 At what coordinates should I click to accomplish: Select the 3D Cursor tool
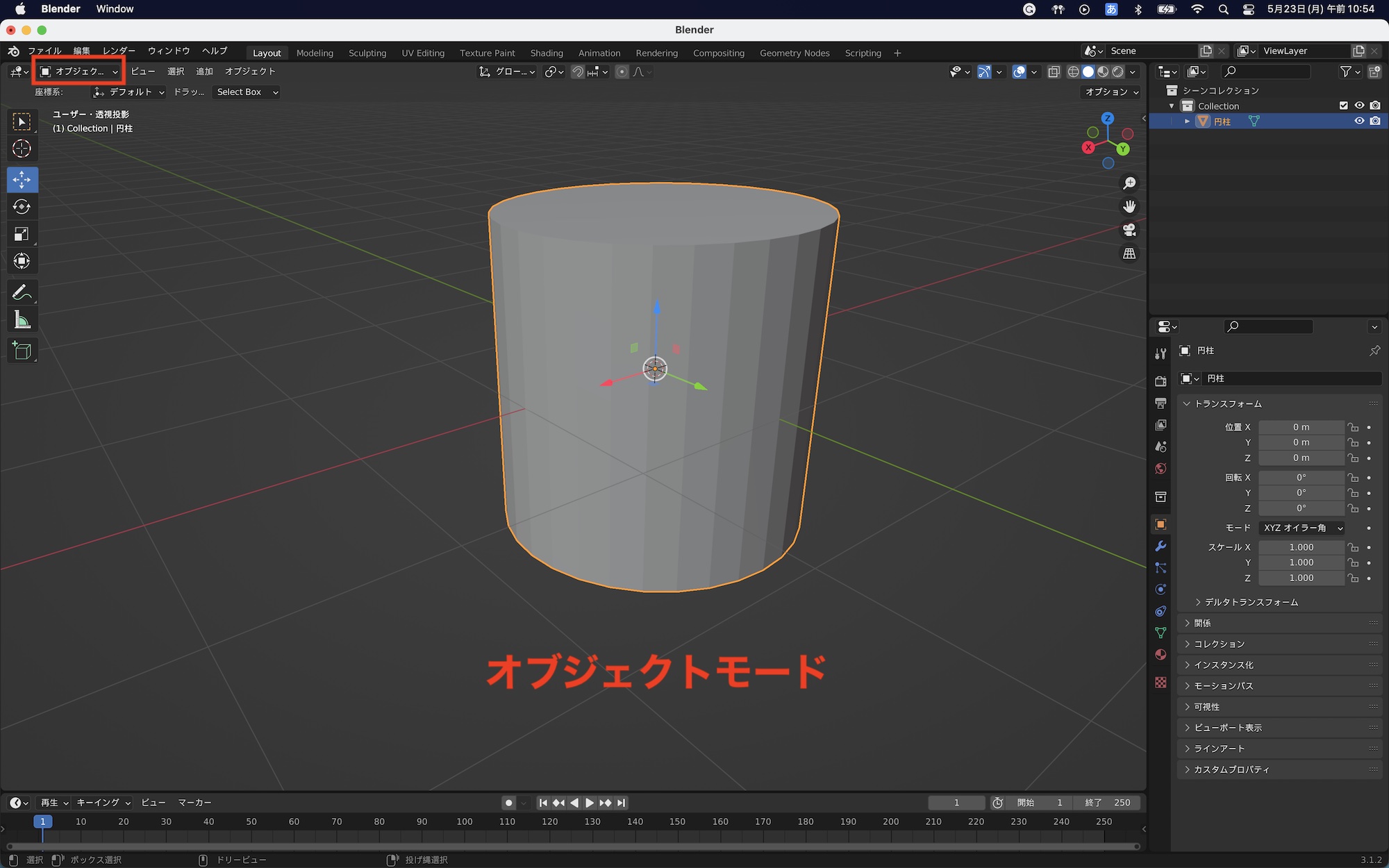(22, 149)
